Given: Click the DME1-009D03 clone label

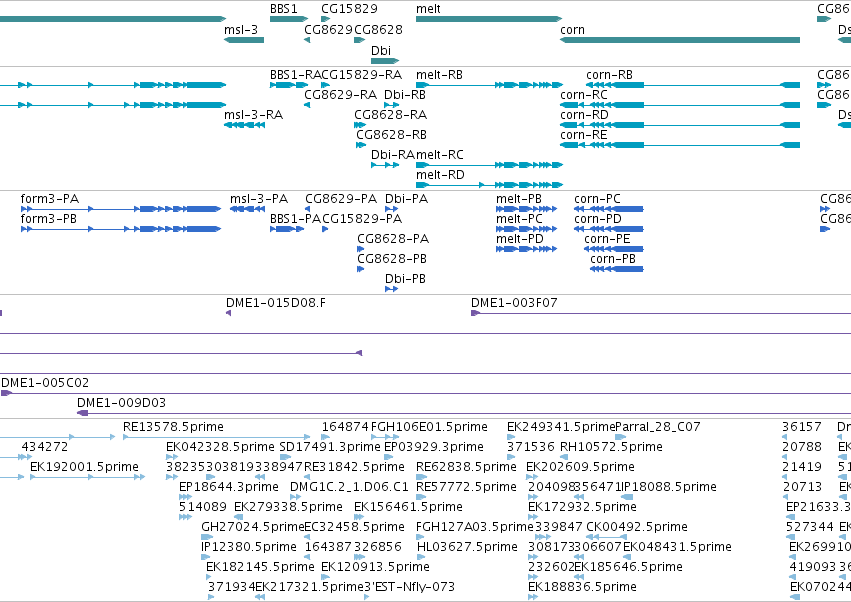Looking at the screenshot, I should pos(122,403).
